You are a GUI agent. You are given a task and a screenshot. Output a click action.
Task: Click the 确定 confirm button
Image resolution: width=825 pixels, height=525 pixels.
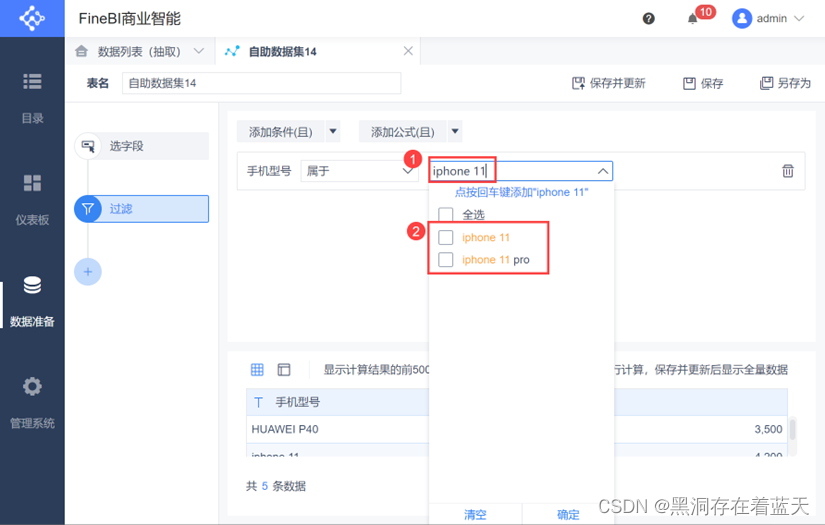pyautogui.click(x=568, y=514)
